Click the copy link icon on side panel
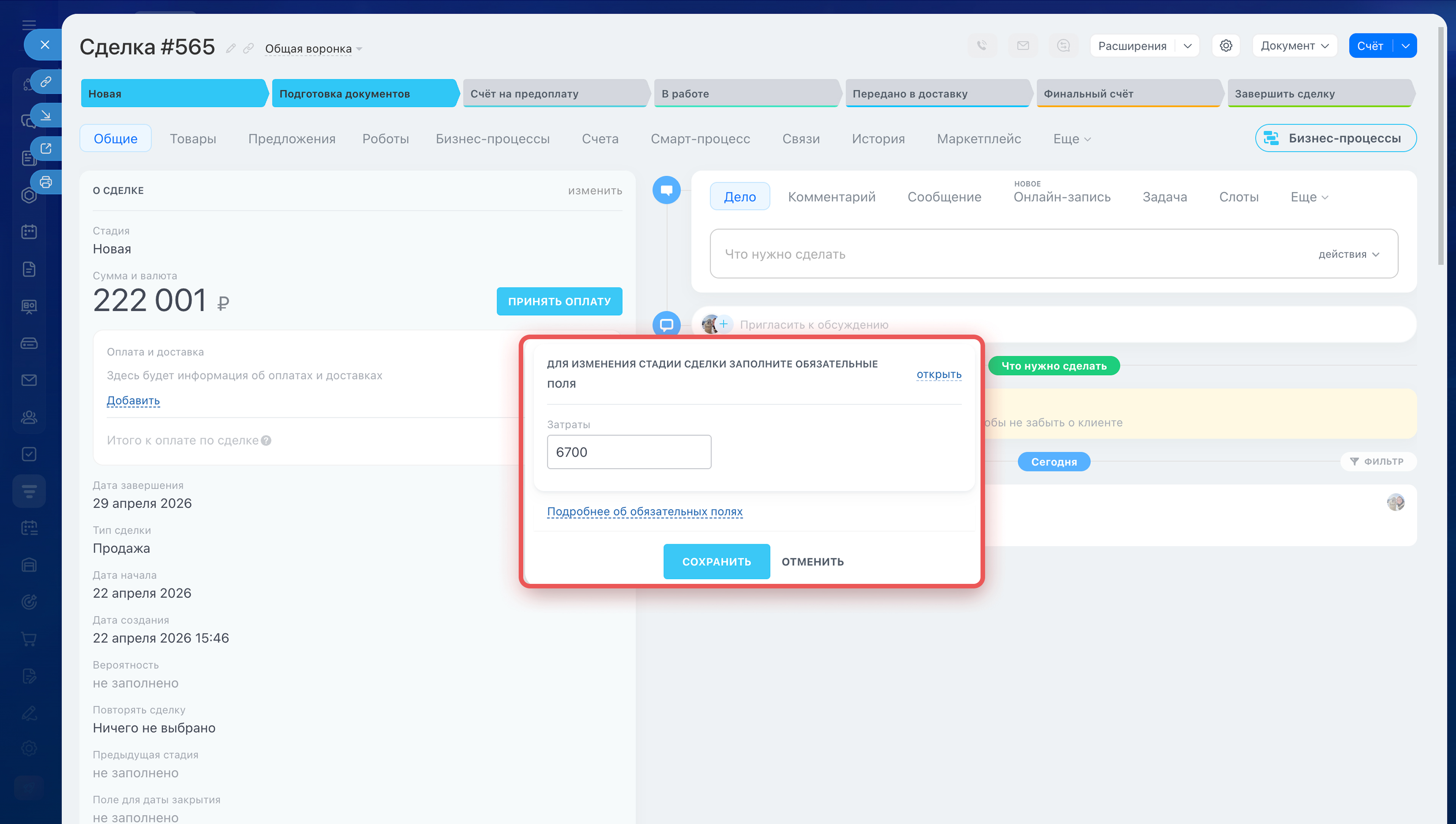 [x=46, y=82]
